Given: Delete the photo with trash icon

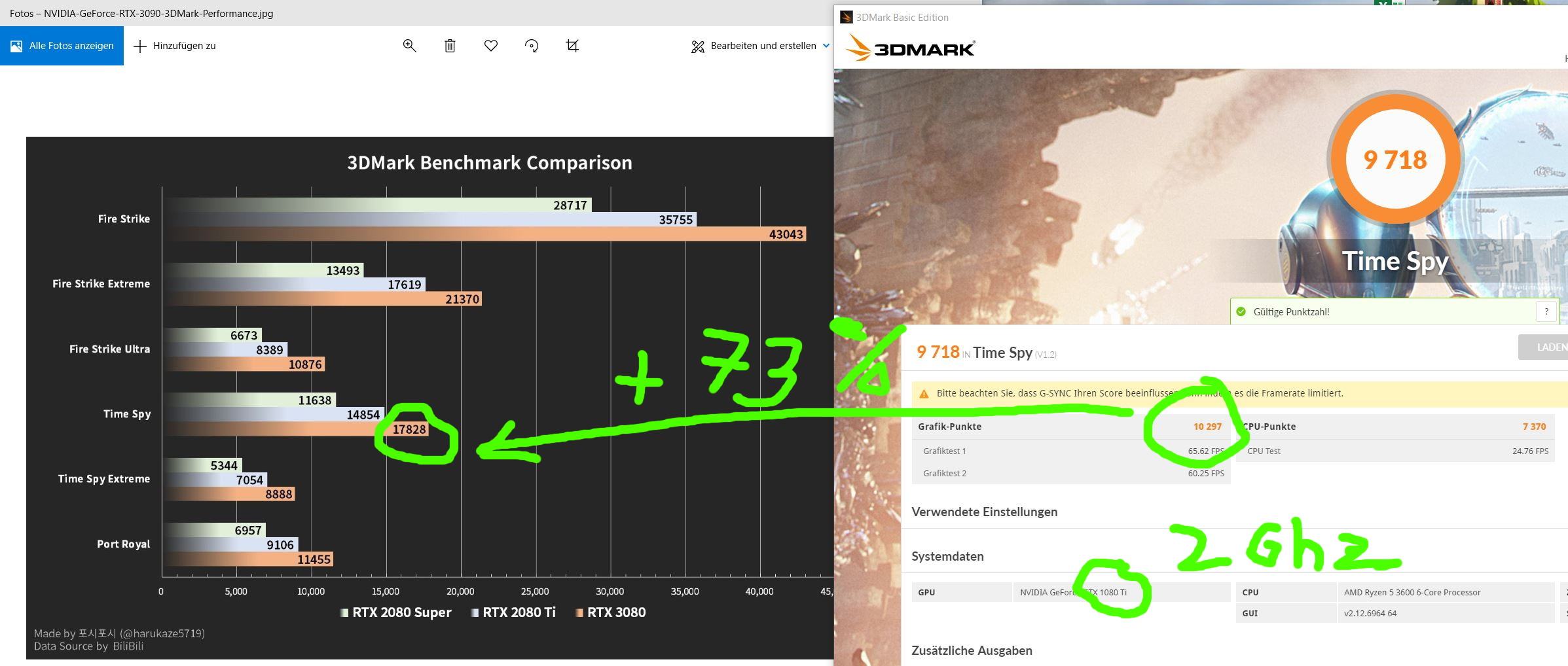Looking at the screenshot, I should click(450, 46).
